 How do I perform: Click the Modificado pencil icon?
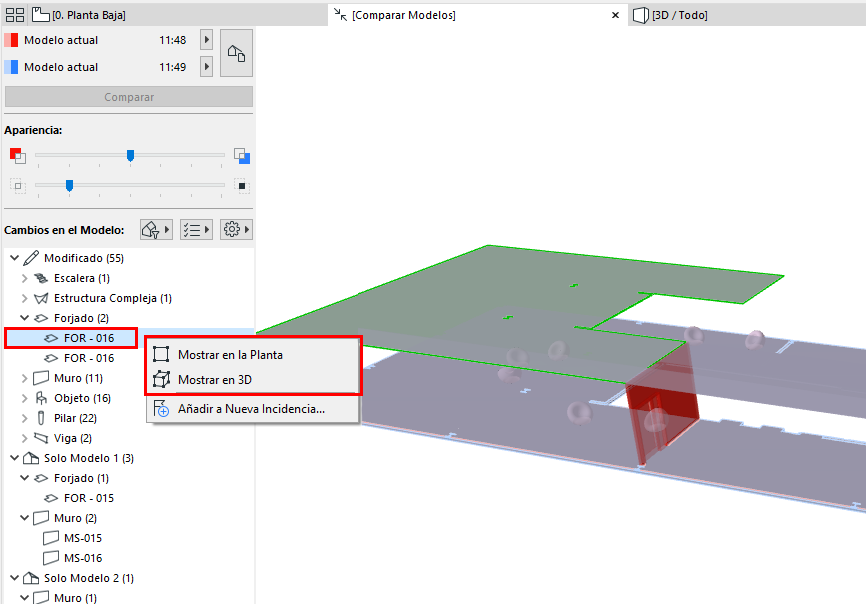click(x=31, y=257)
